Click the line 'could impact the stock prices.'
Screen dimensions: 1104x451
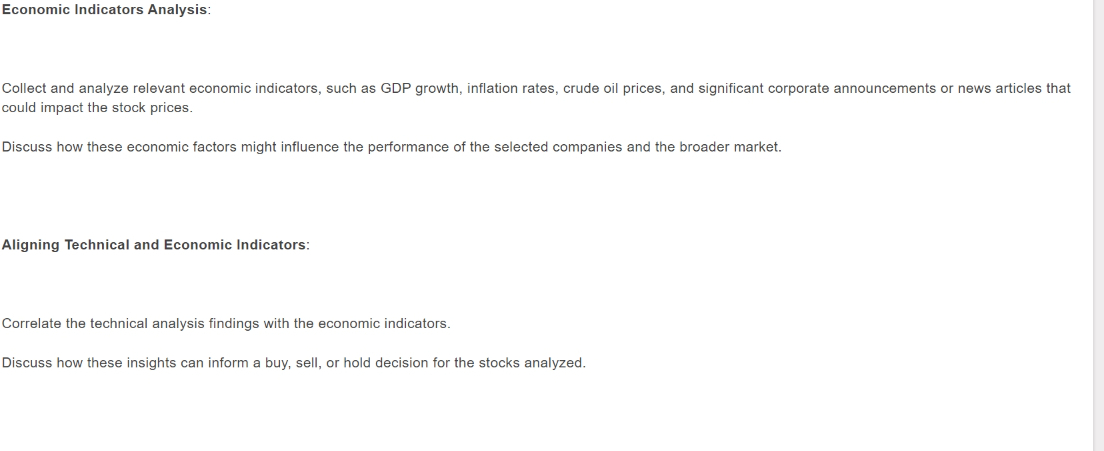97,108
